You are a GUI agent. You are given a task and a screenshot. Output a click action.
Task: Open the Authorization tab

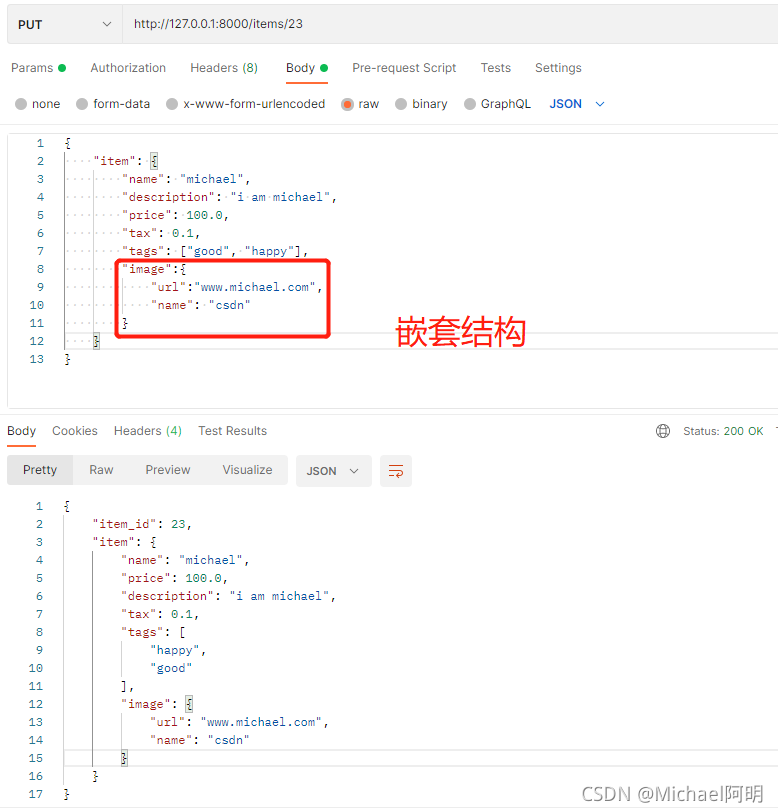(128, 68)
